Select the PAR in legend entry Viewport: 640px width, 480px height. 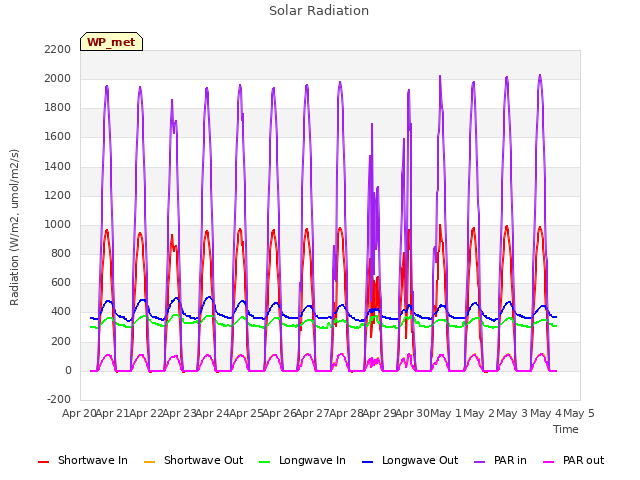tap(500, 460)
